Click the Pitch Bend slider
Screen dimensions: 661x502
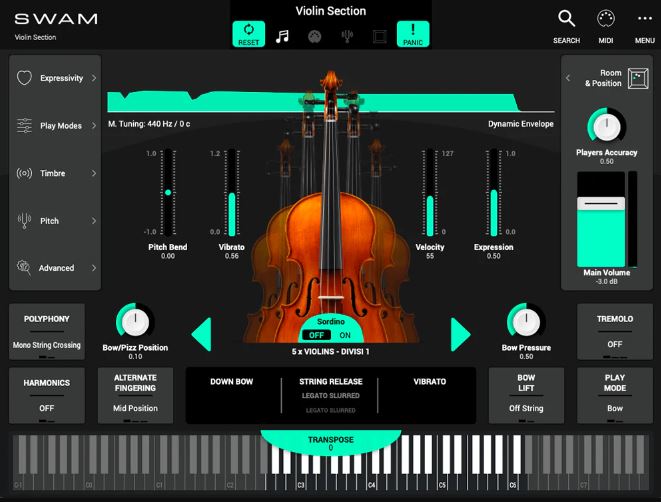click(168, 192)
